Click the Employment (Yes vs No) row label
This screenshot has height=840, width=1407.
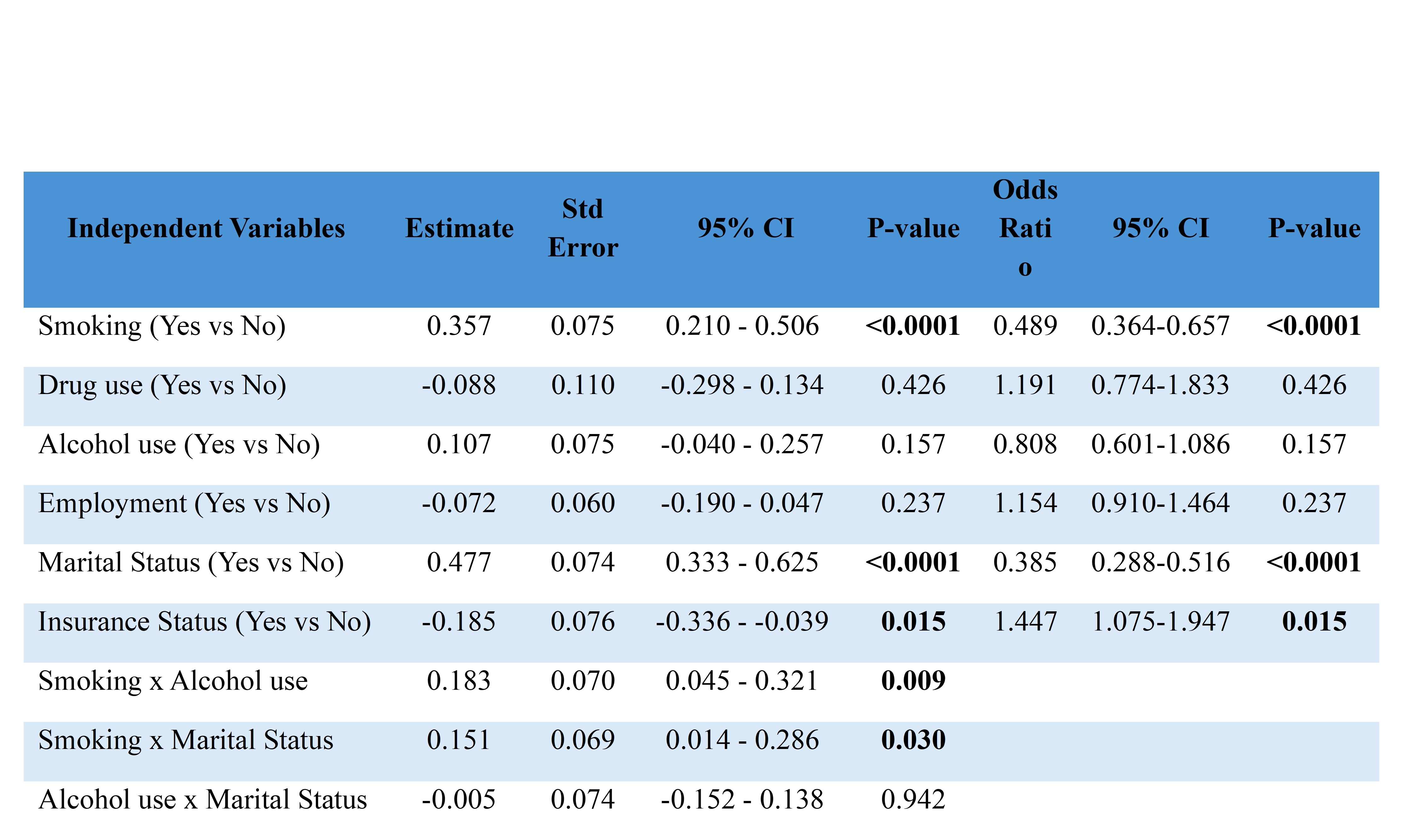point(184,503)
